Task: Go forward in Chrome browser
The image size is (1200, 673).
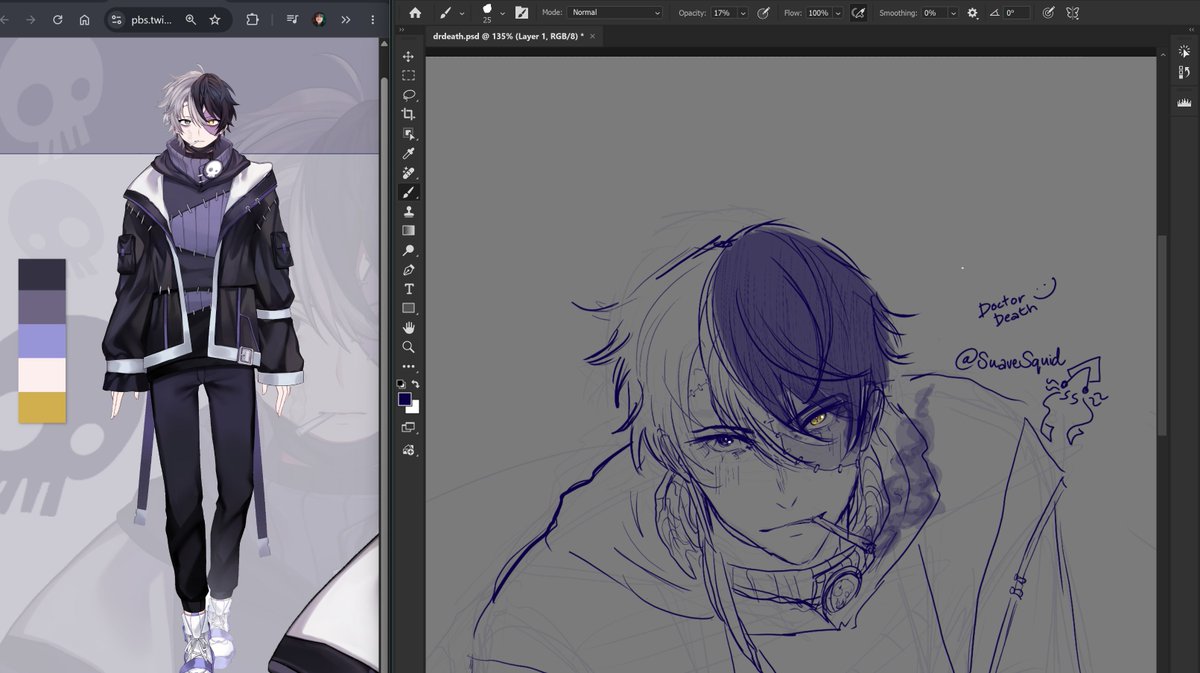Action: coord(31,19)
